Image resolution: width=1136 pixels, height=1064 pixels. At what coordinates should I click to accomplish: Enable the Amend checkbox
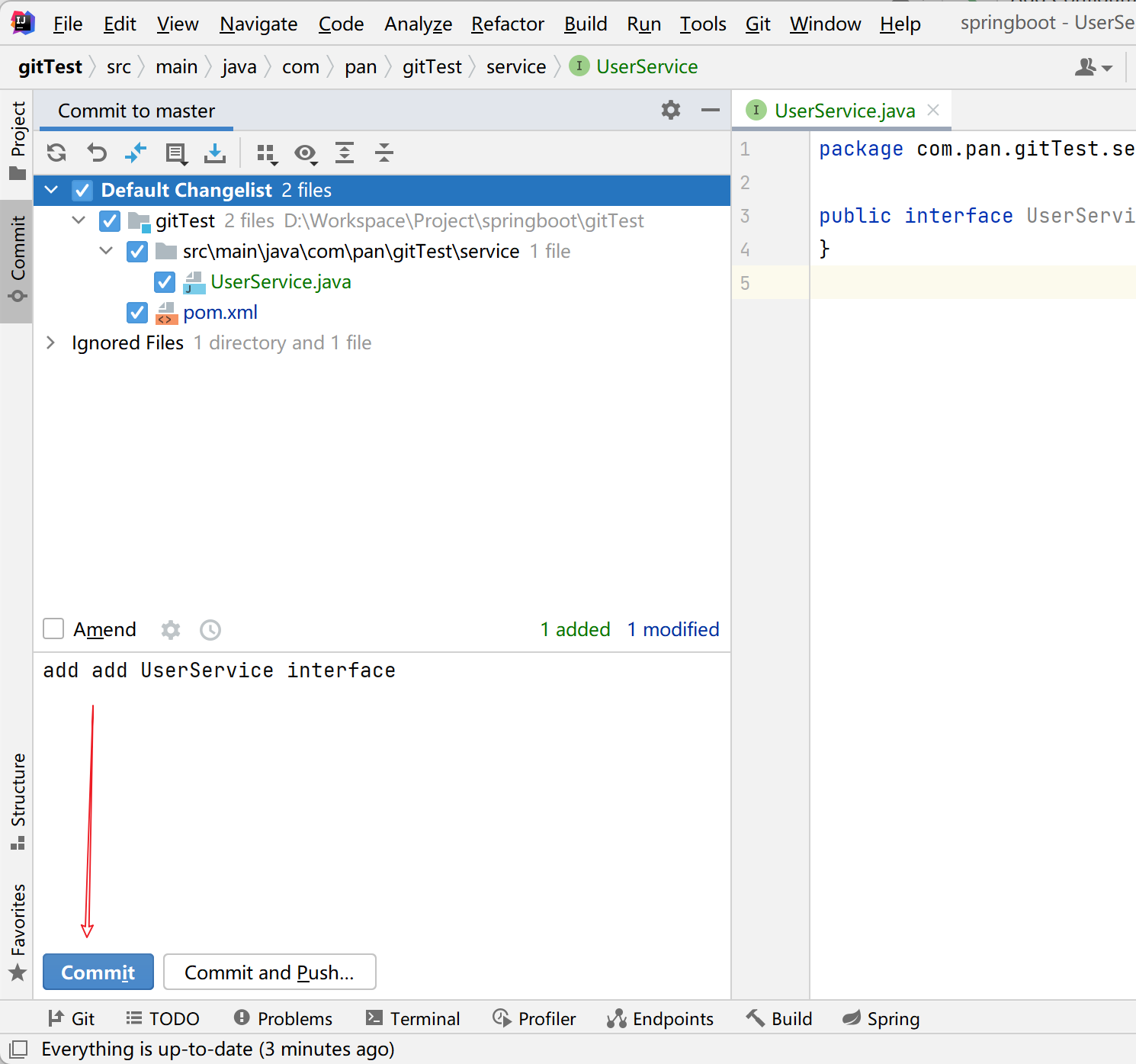[x=53, y=629]
